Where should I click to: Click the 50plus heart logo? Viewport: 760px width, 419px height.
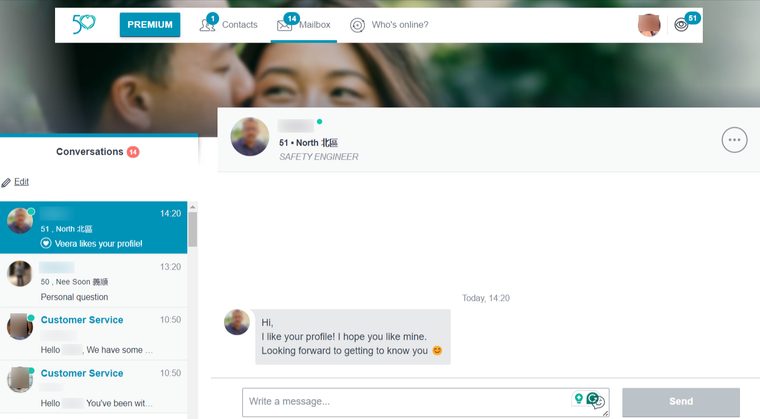pos(83,24)
